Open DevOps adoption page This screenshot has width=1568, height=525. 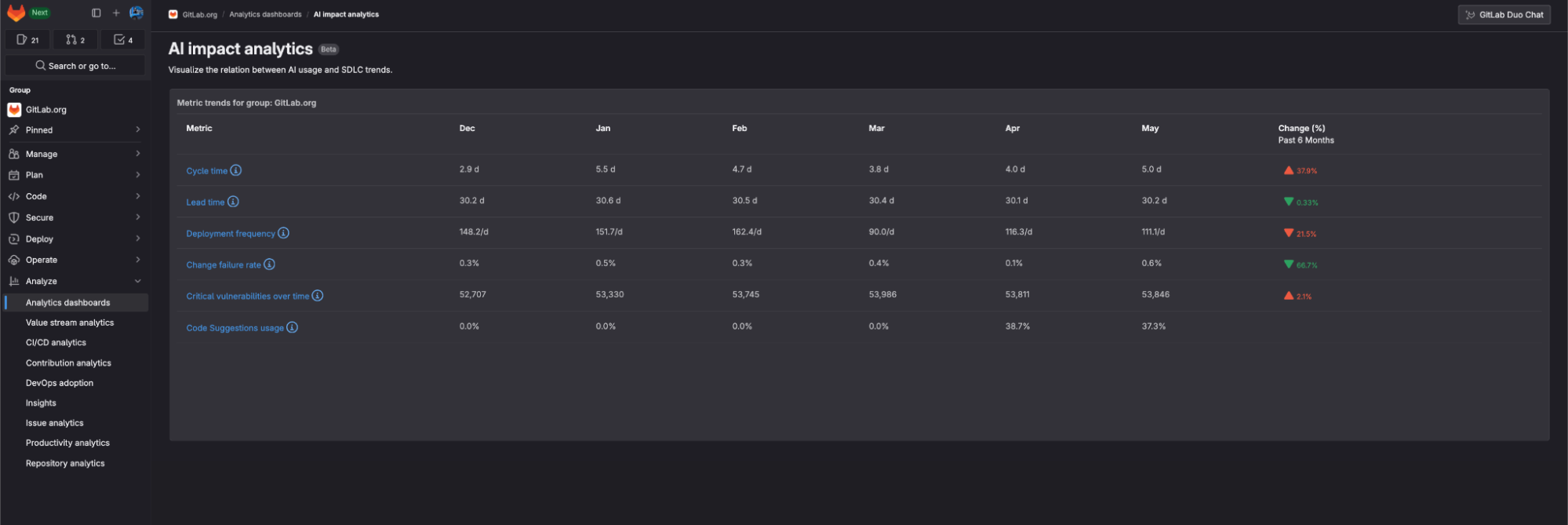60,383
